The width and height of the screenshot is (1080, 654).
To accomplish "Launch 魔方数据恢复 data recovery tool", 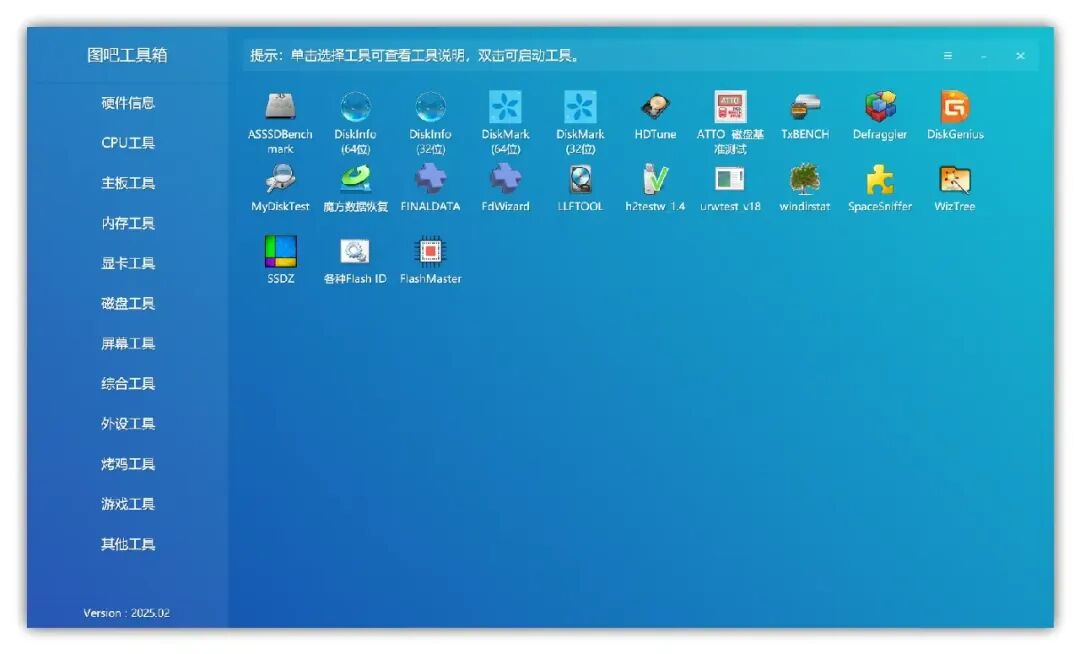I will (355, 183).
